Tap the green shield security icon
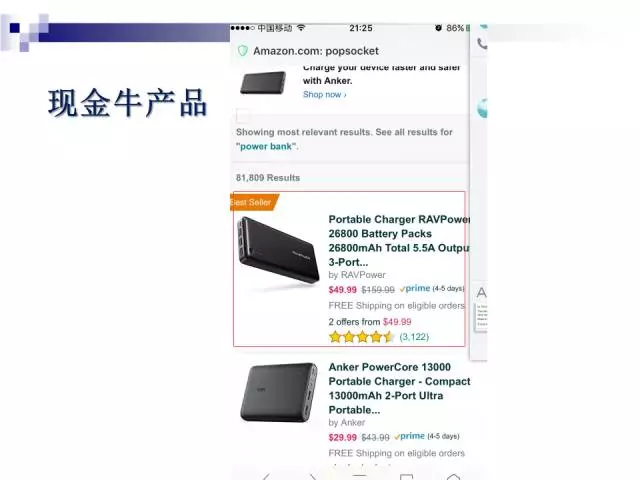The image size is (640, 480). coord(243,51)
